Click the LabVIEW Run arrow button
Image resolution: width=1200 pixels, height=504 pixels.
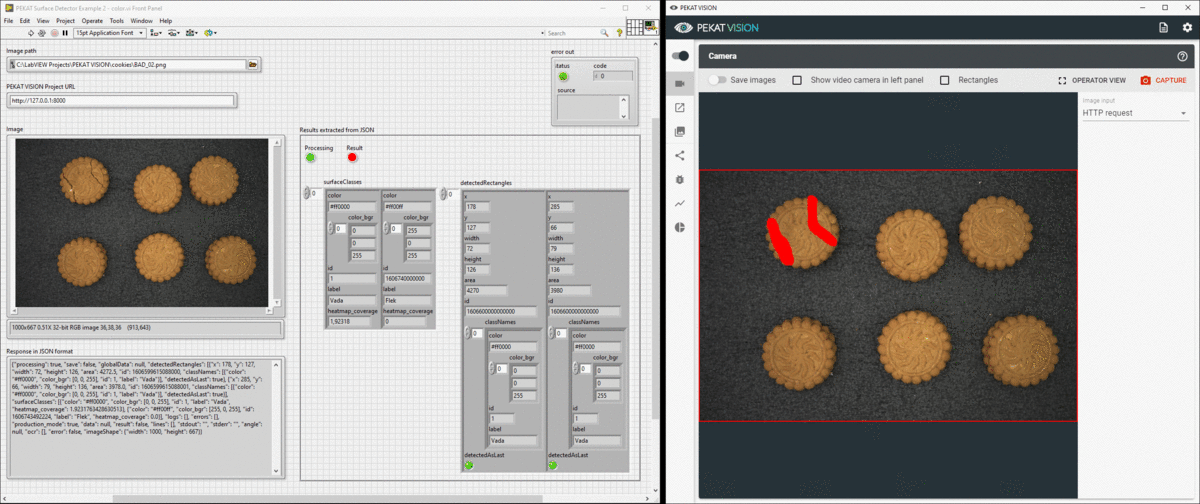31,33
